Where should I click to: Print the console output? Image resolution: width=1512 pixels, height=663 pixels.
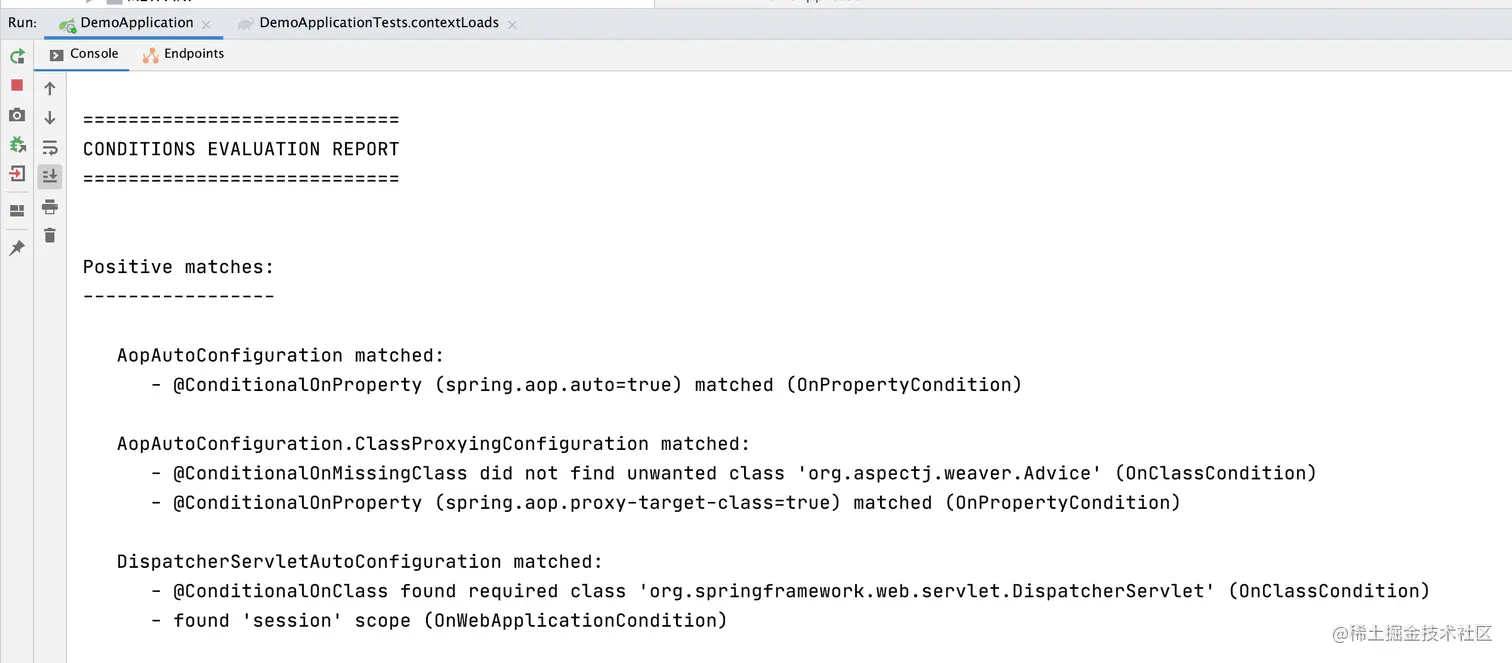coord(50,207)
